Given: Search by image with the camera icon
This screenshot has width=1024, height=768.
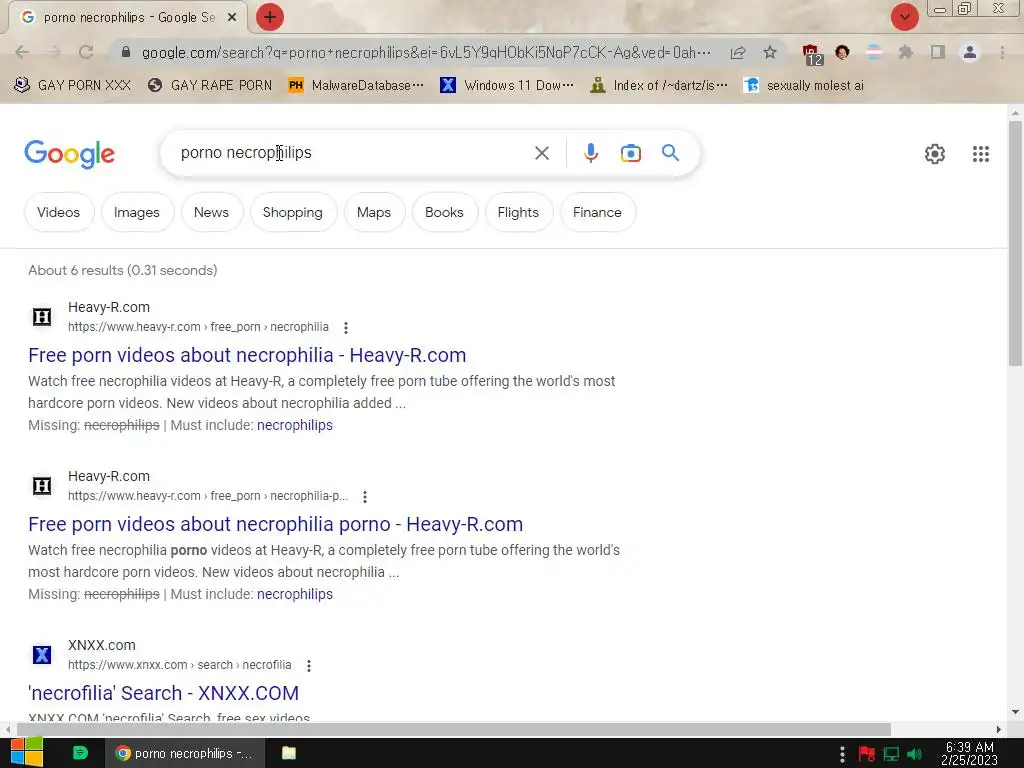Looking at the screenshot, I should point(631,153).
